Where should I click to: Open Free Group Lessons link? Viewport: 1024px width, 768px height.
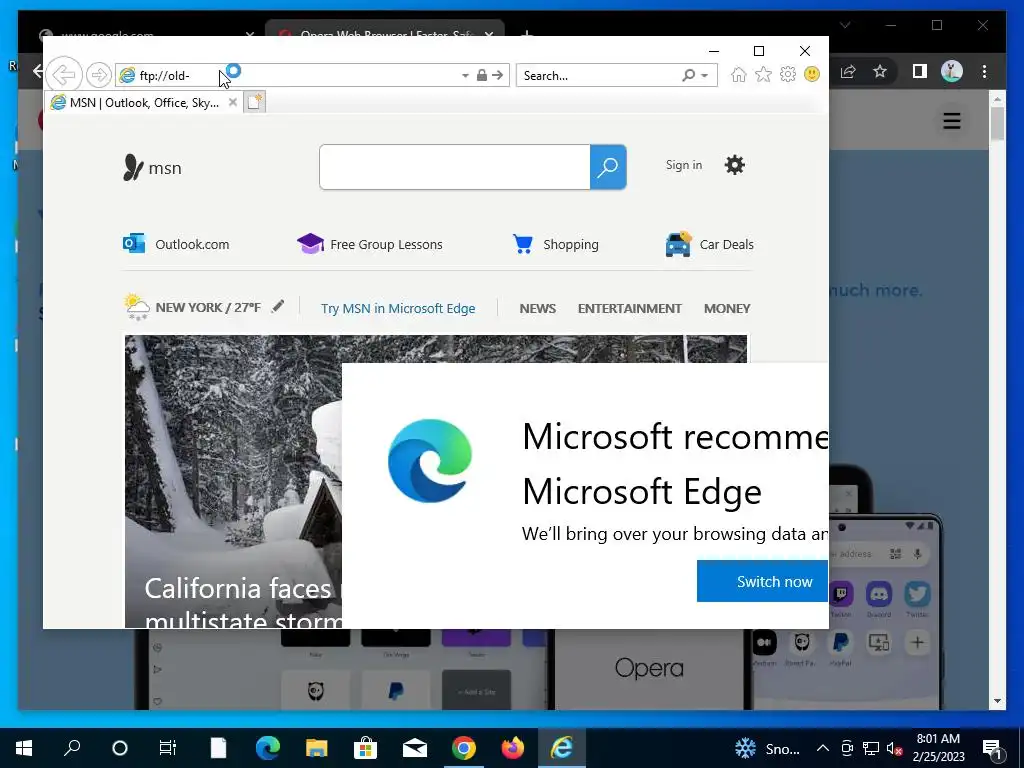tap(370, 244)
